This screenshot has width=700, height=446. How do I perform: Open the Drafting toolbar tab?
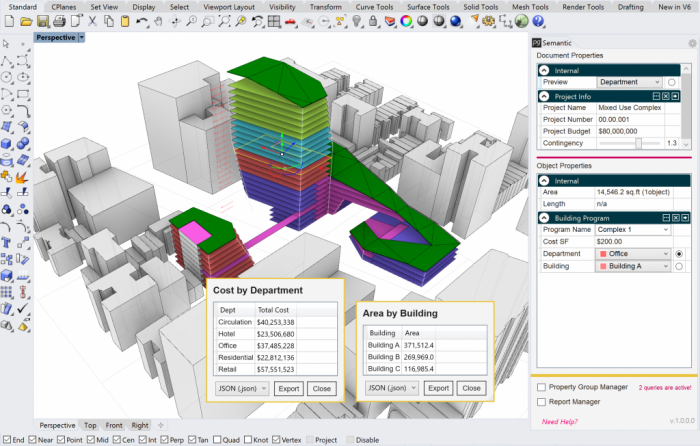pyautogui.click(x=630, y=7)
